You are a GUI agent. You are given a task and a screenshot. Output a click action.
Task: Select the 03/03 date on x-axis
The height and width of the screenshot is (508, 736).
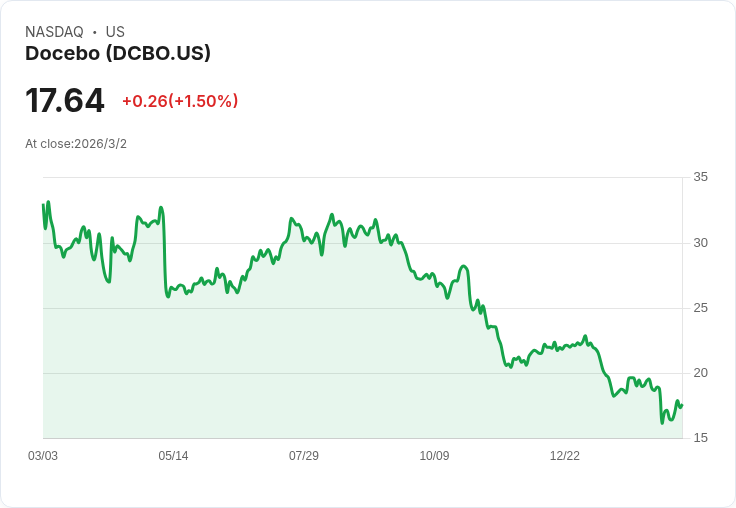coord(43,456)
